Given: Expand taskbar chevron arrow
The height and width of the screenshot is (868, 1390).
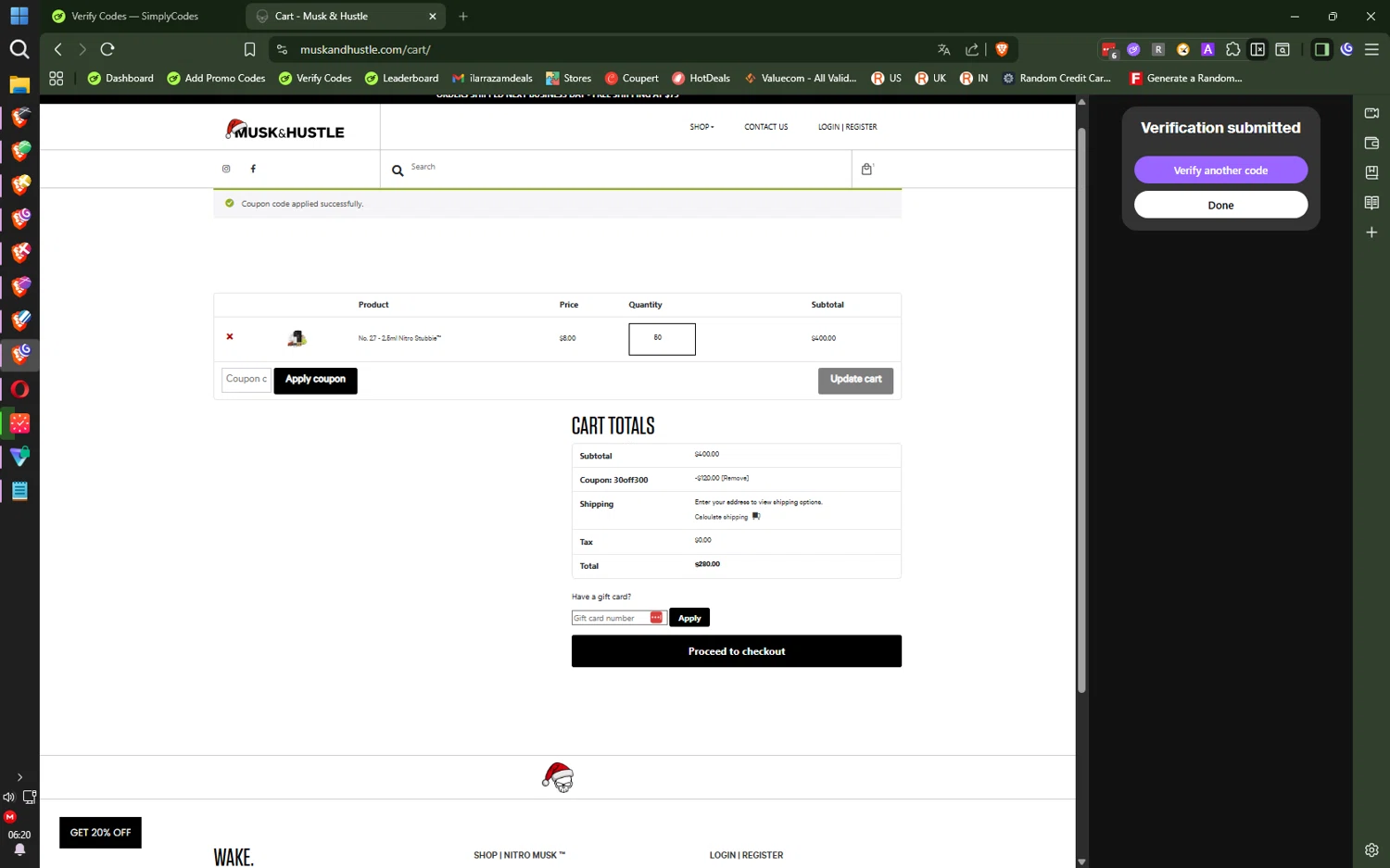Looking at the screenshot, I should pos(19,777).
